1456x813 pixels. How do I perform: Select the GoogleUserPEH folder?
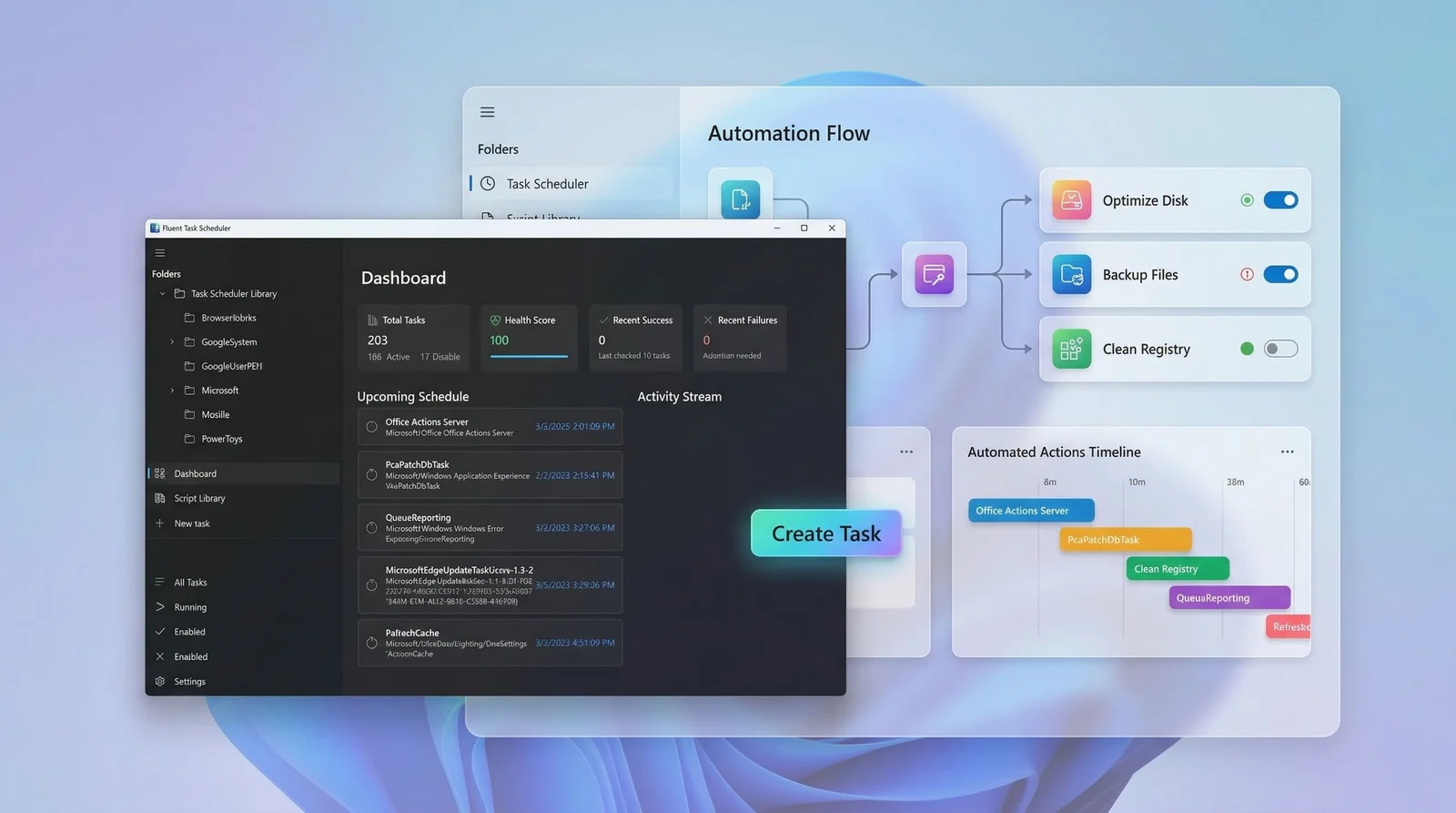tap(231, 366)
